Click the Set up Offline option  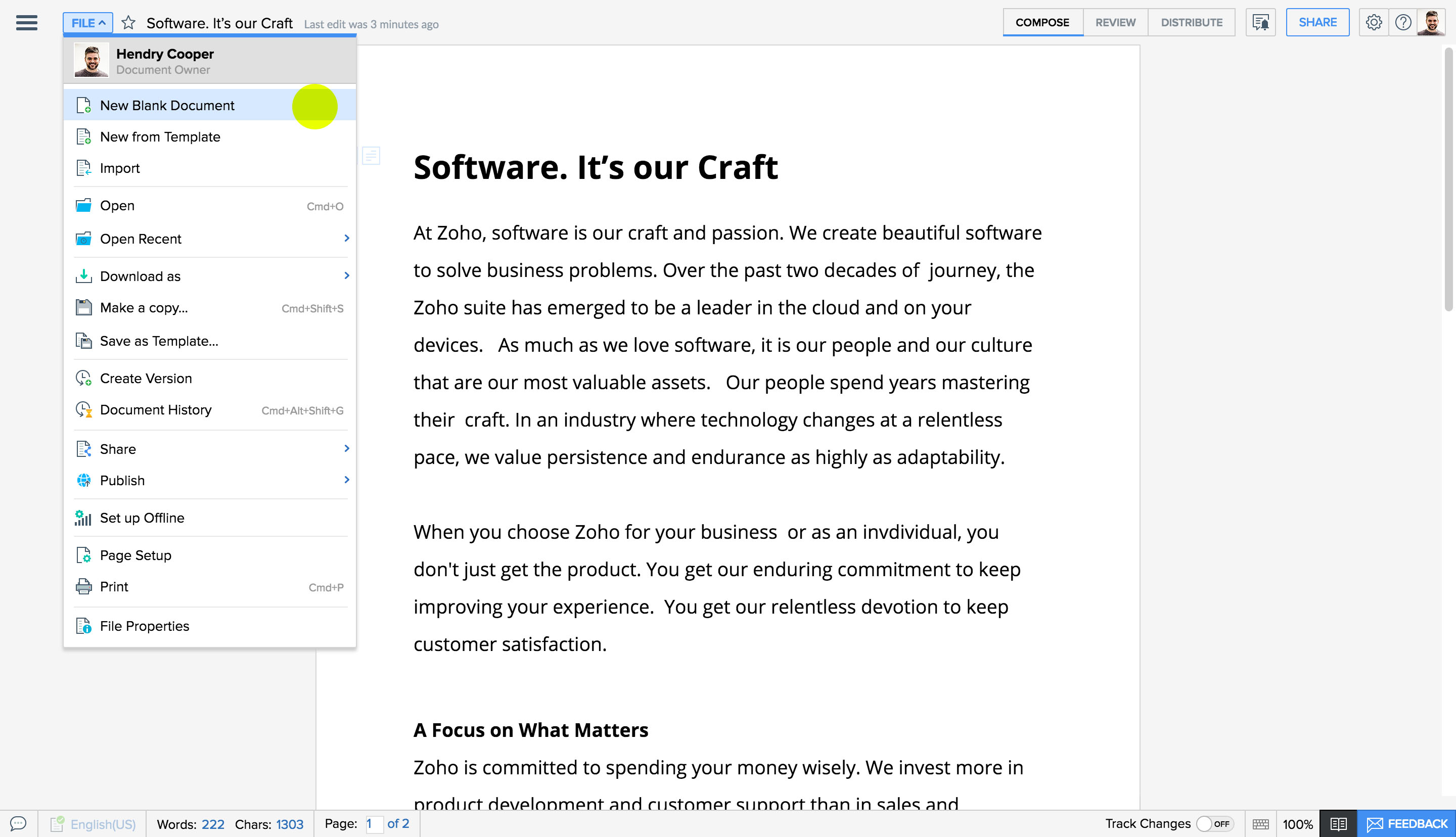[x=142, y=517]
